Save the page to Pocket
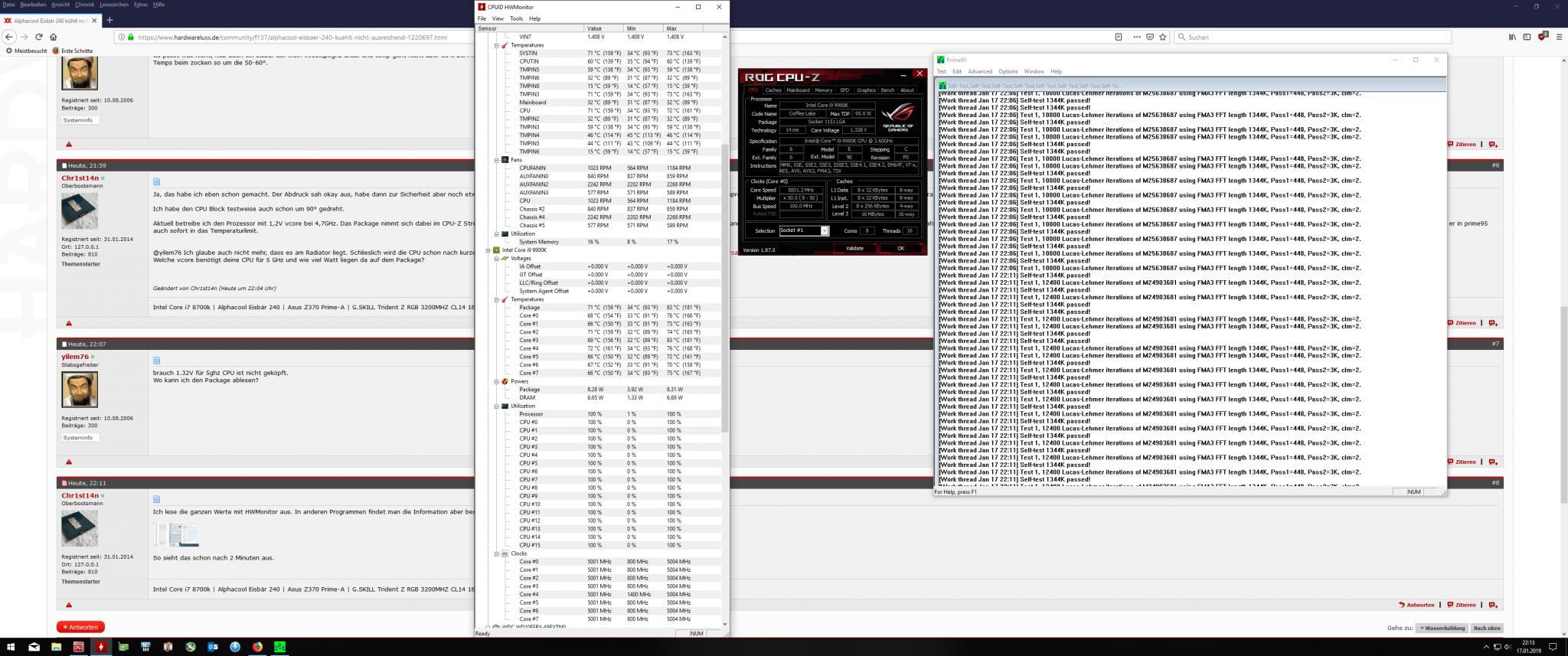Viewport: 1568px width, 656px height. point(1150,37)
